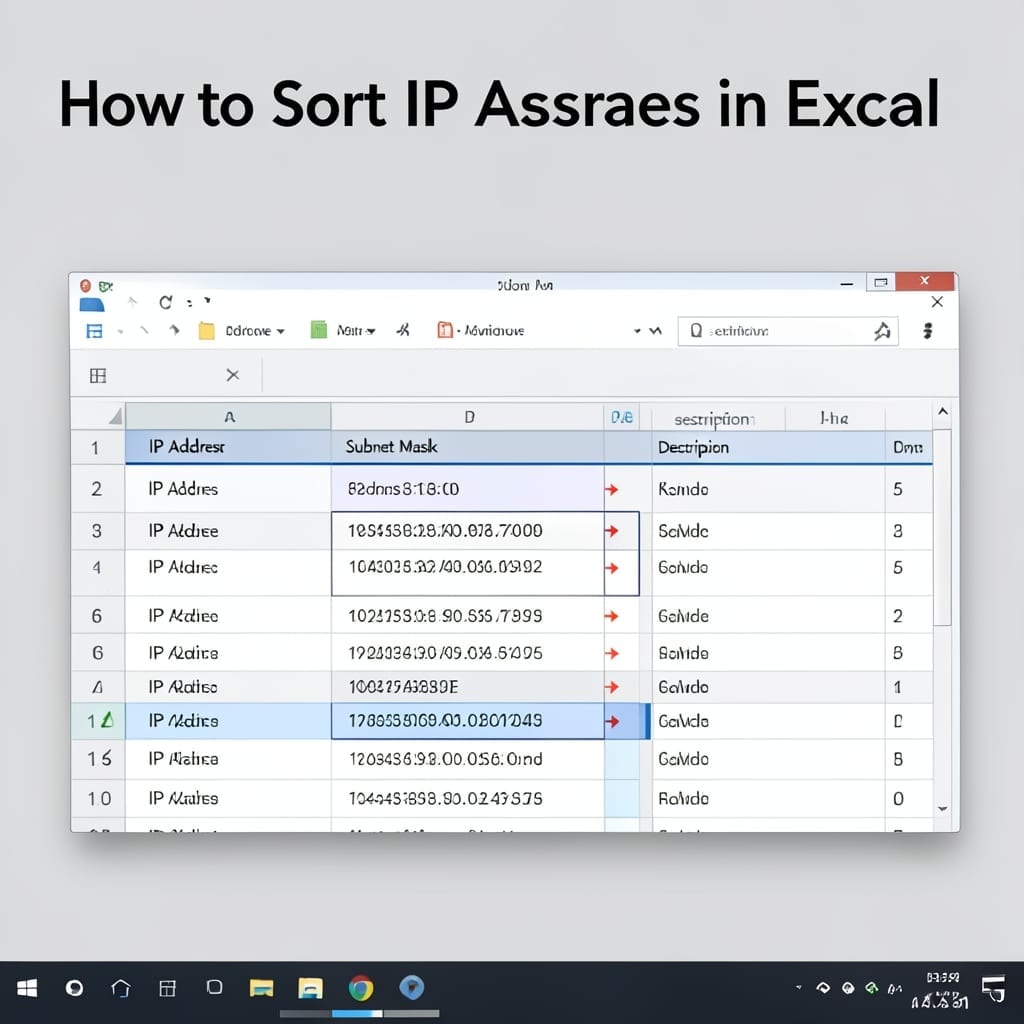Open the first File Explorer taskbar icon
The height and width of the screenshot is (1024, 1024).
click(x=261, y=988)
